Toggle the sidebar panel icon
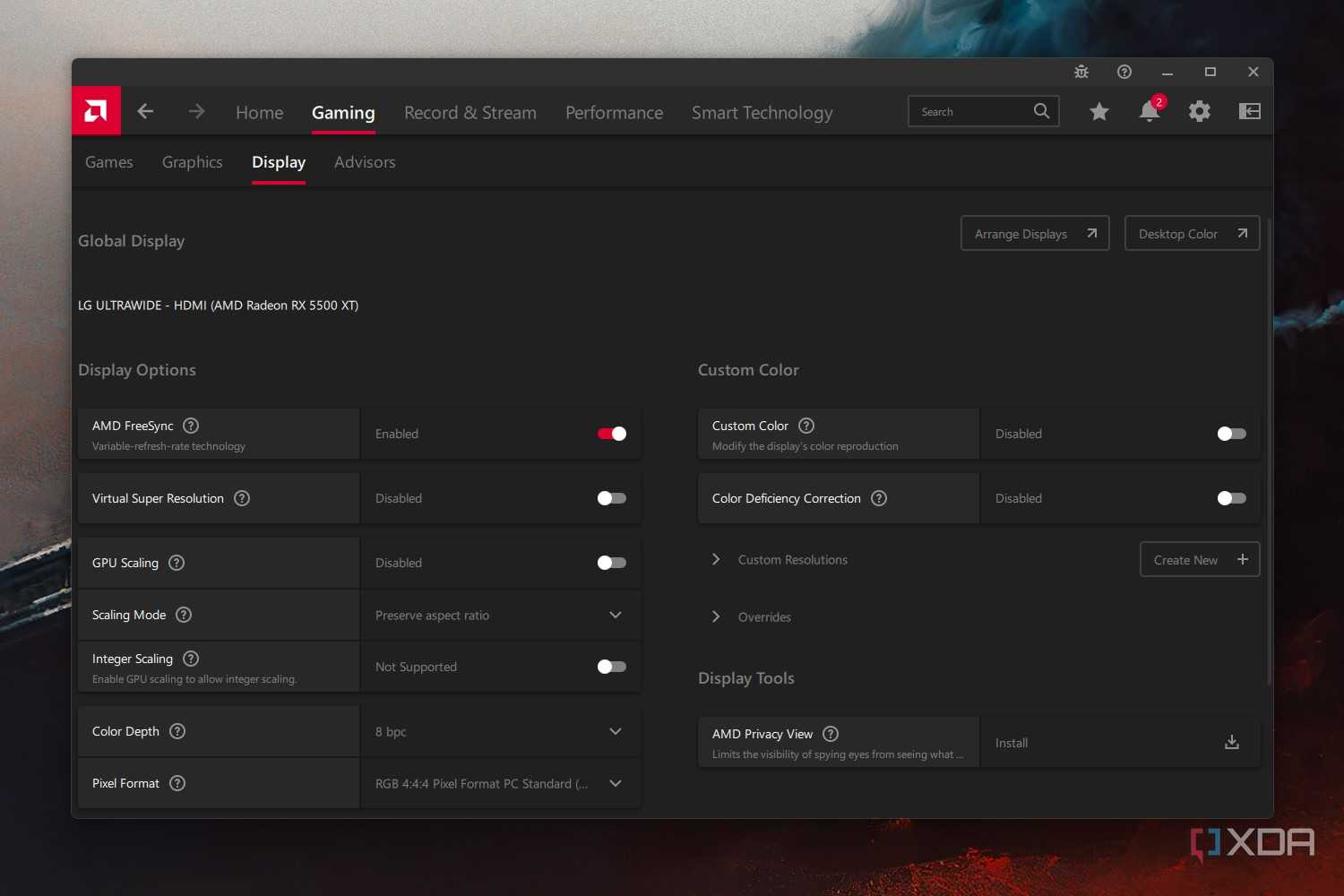1344x896 pixels. tap(1250, 111)
